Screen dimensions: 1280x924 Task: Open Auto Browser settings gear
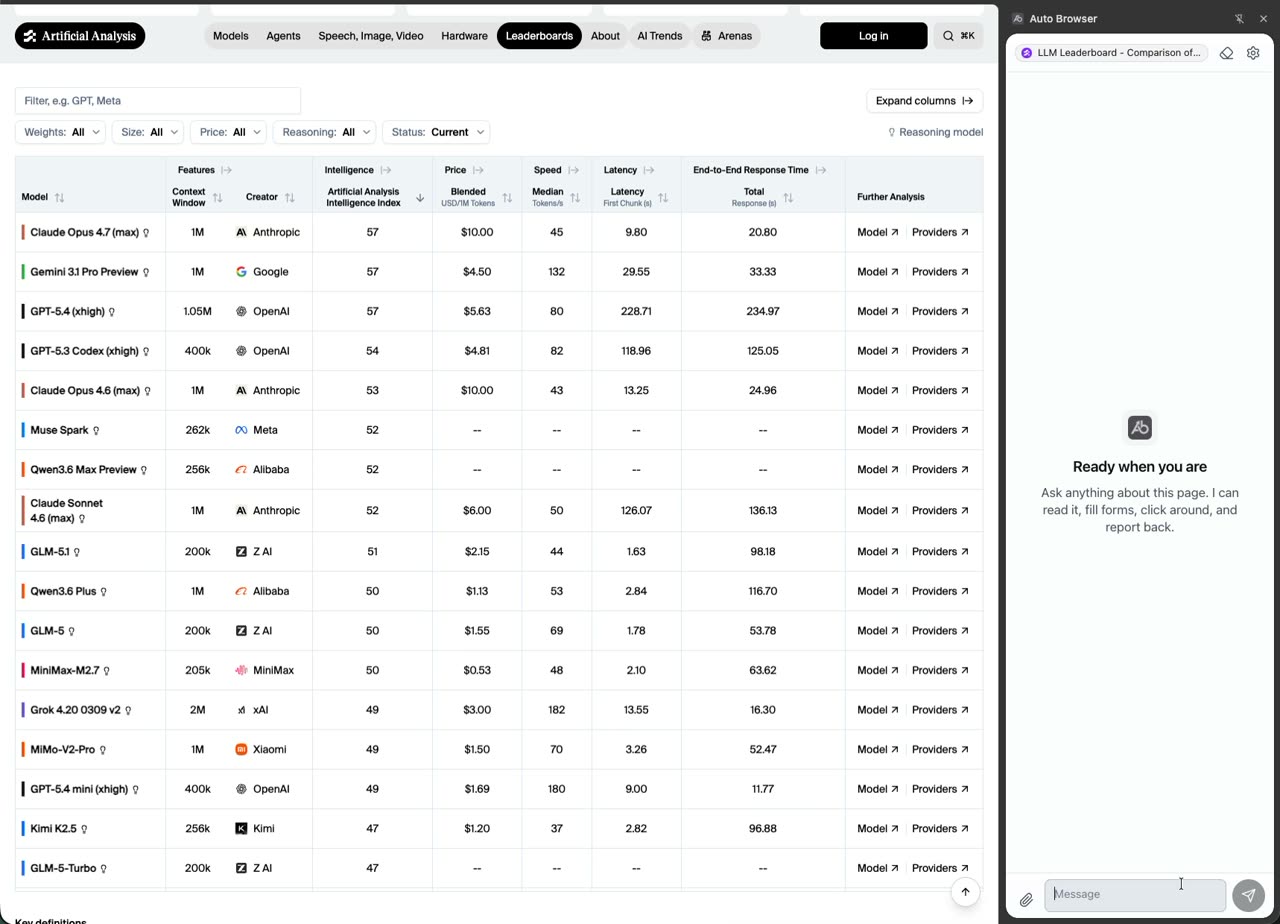(x=1253, y=53)
